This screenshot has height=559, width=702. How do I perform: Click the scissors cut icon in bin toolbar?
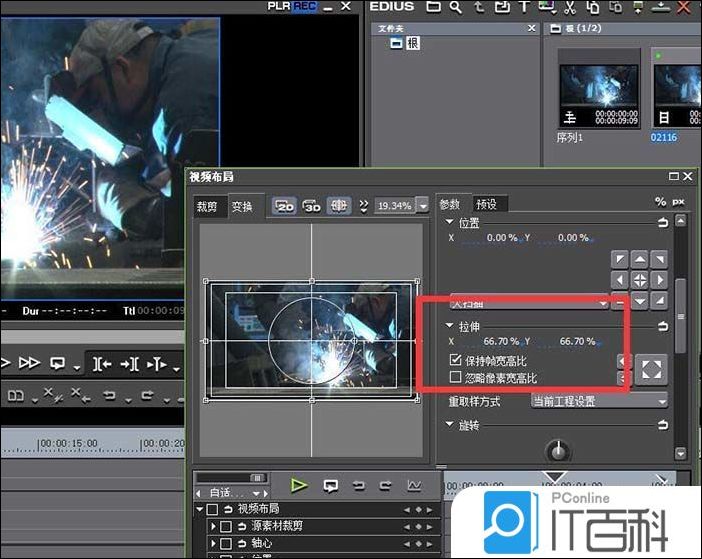tap(569, 7)
